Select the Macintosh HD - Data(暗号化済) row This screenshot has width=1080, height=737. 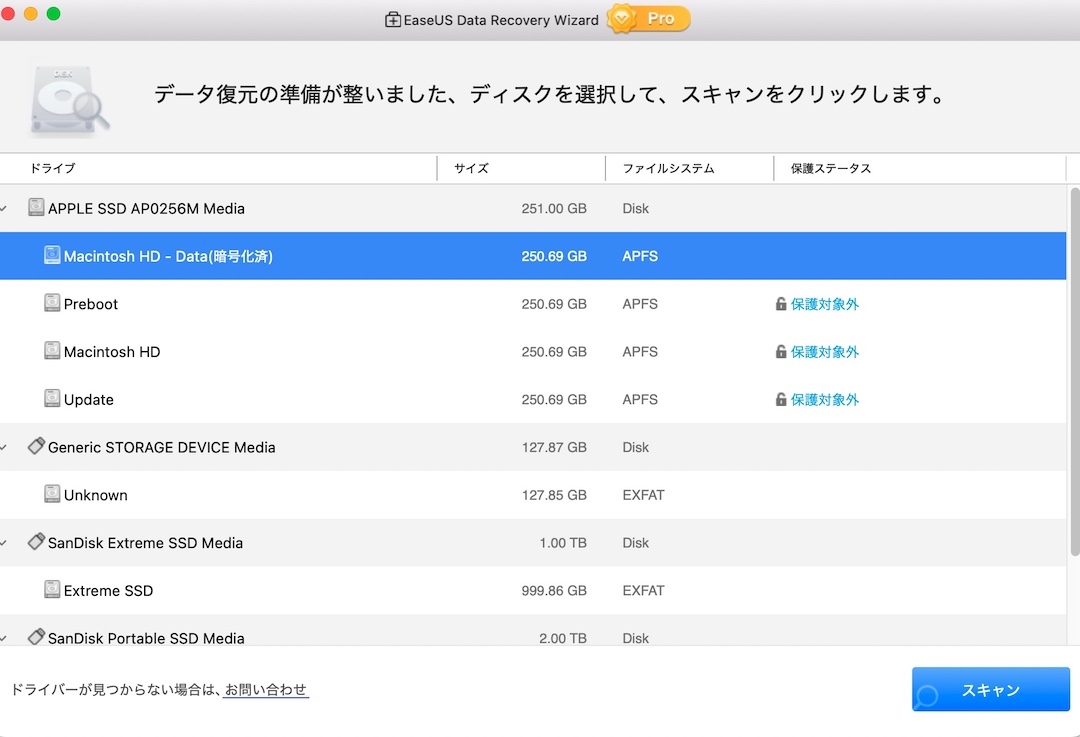tap(533, 256)
